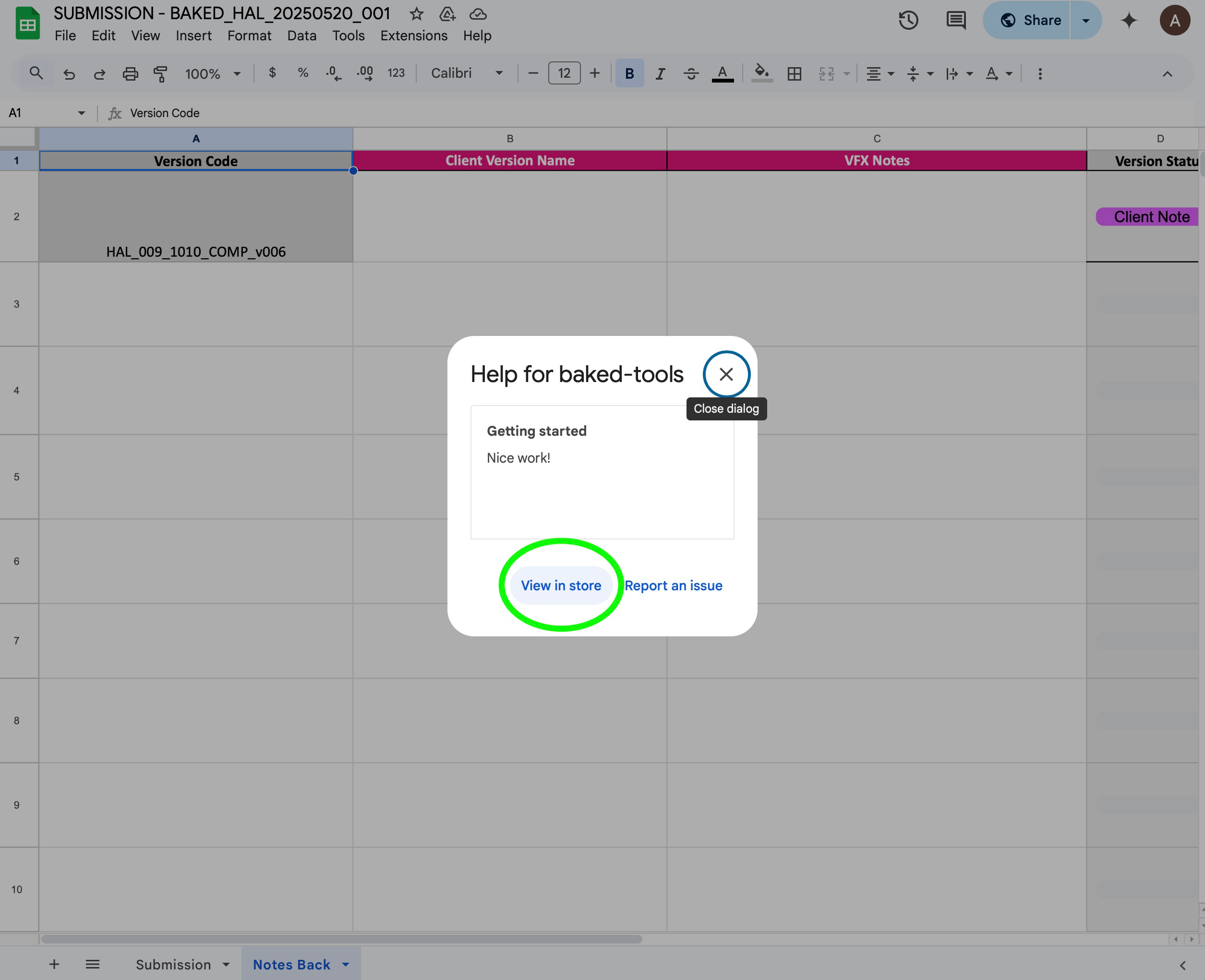Toggle bold formatting button

(629, 73)
